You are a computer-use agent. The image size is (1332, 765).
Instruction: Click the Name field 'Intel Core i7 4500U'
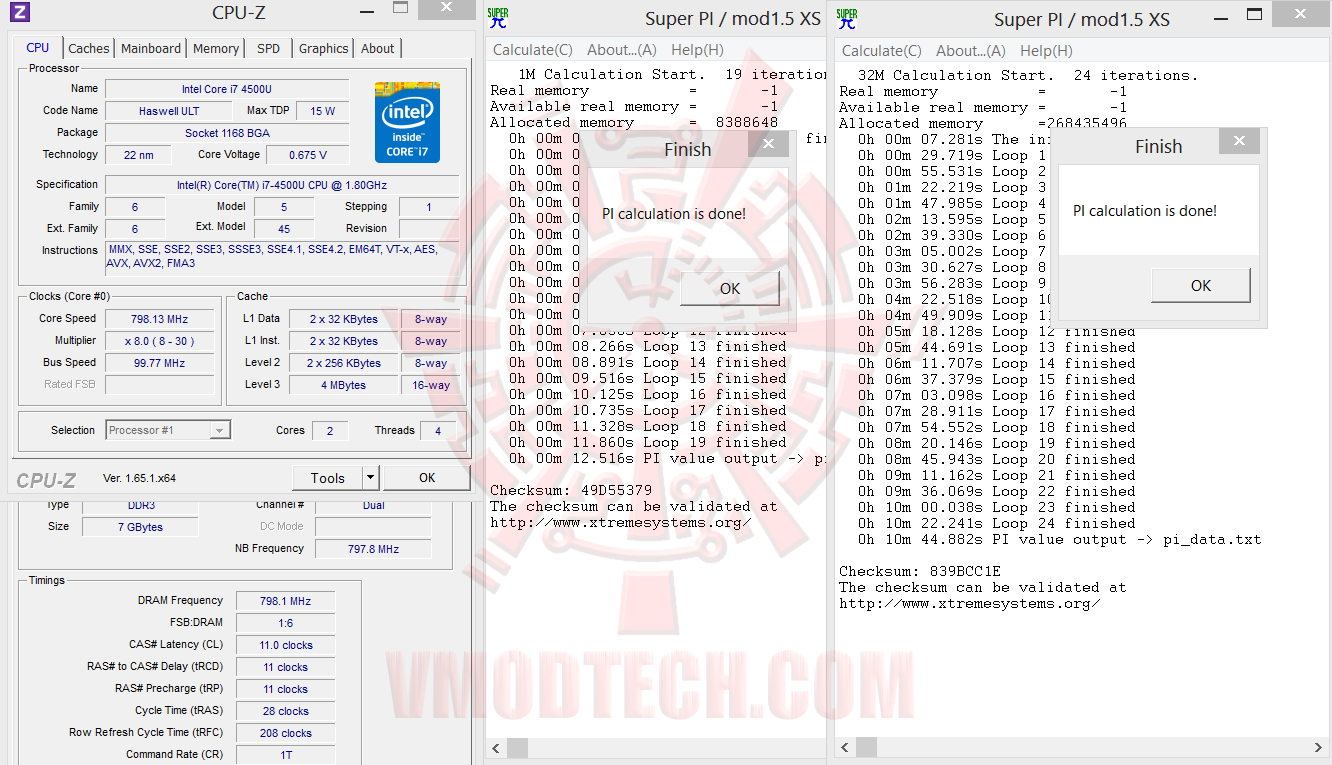pos(227,89)
